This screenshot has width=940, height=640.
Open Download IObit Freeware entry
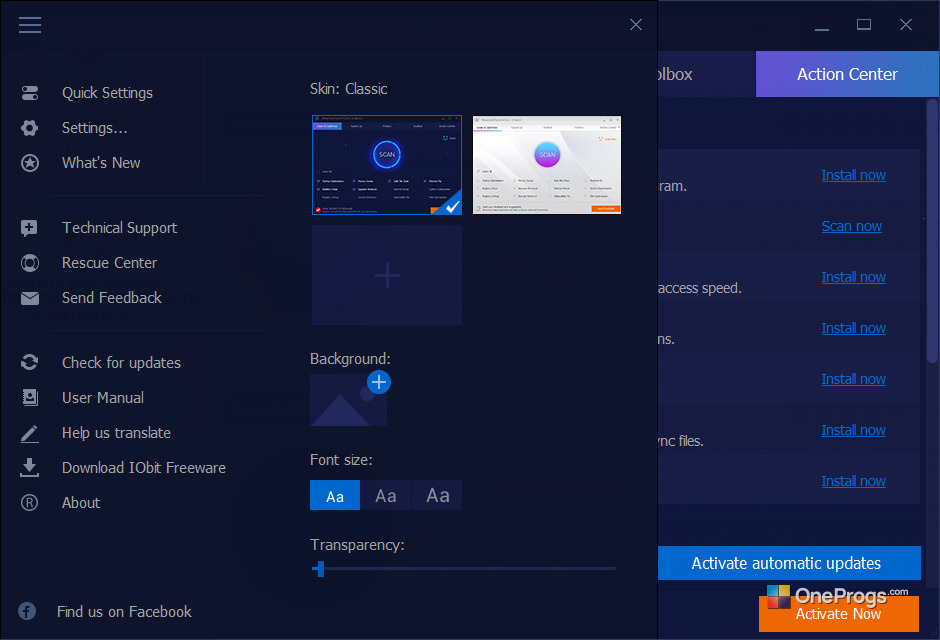coord(144,467)
